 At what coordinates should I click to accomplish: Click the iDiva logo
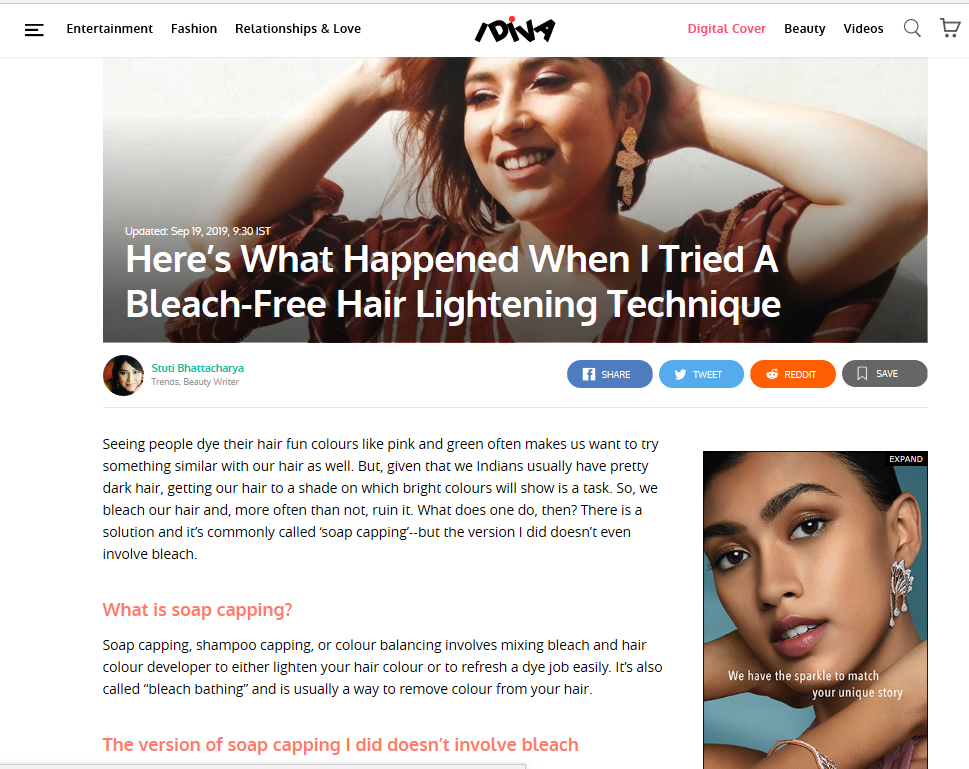coord(515,29)
